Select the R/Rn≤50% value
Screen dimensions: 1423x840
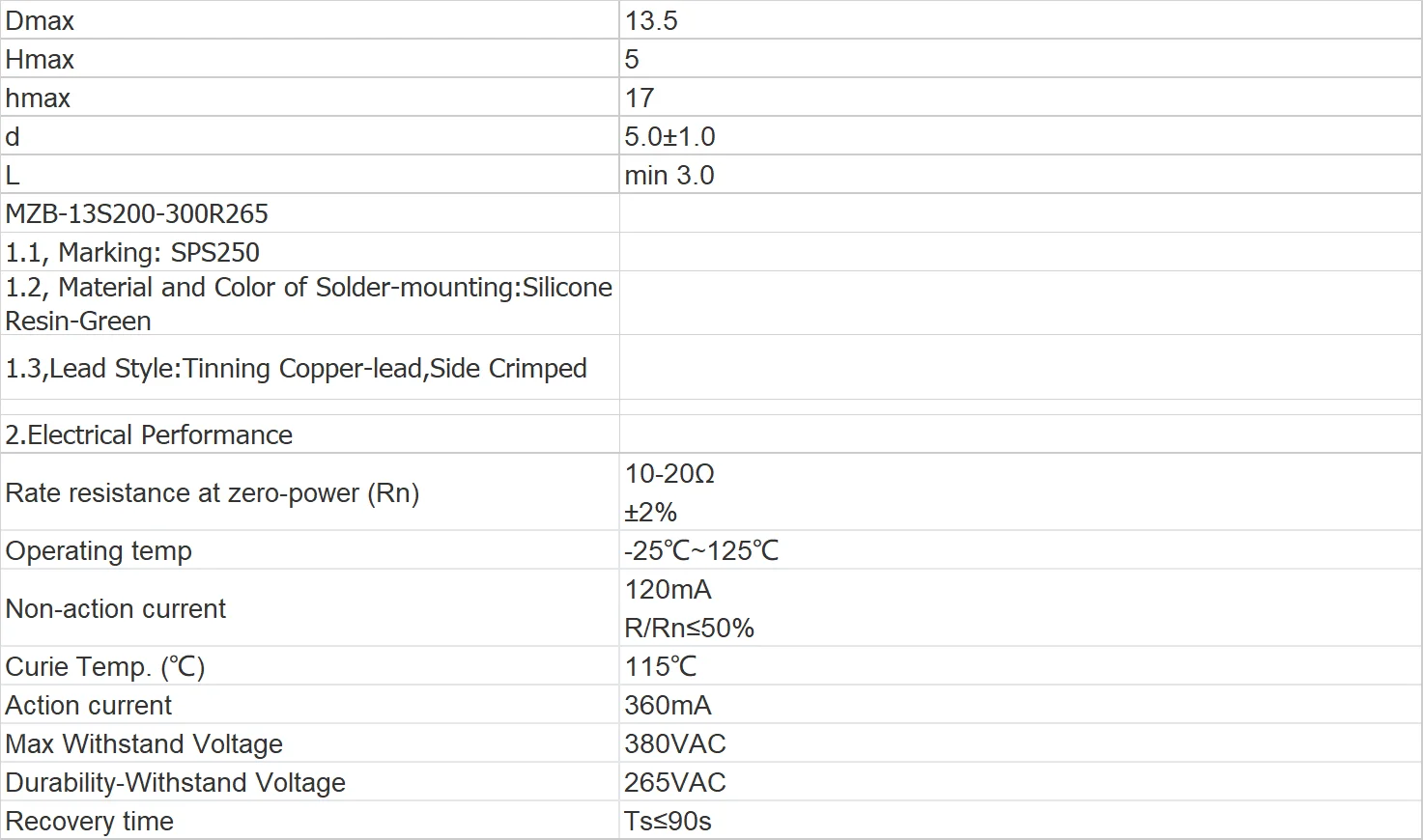tap(689, 628)
